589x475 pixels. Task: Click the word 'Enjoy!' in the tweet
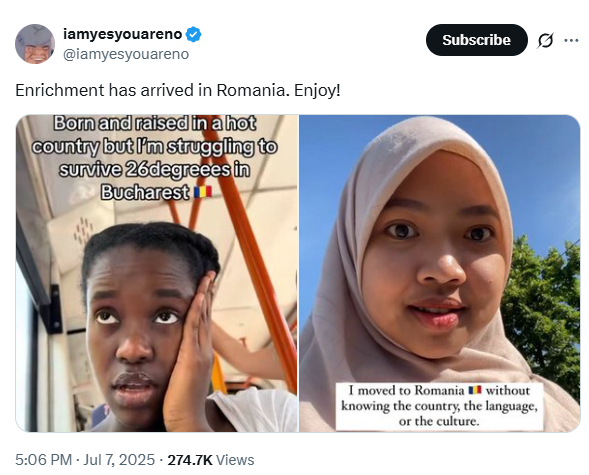coord(317,90)
